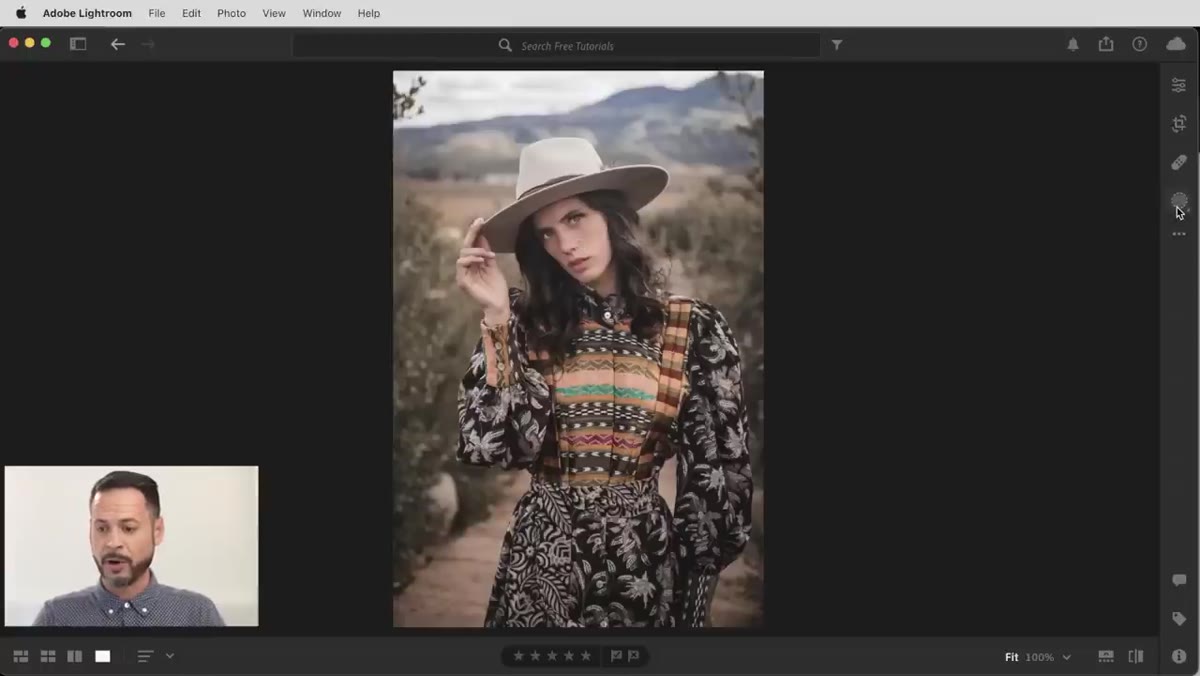Open the Edit sliders panel
Viewport: 1200px width, 676px height.
(1179, 86)
